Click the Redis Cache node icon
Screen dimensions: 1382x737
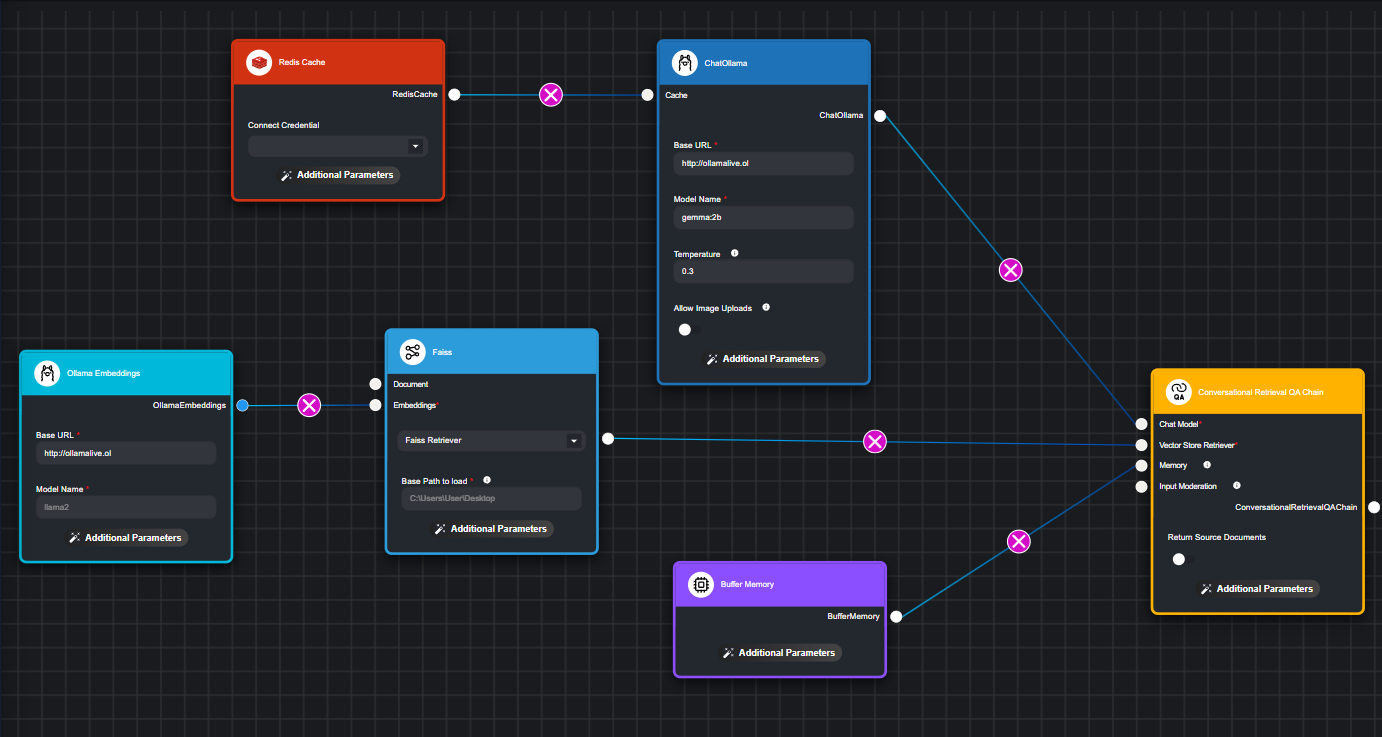click(x=259, y=63)
